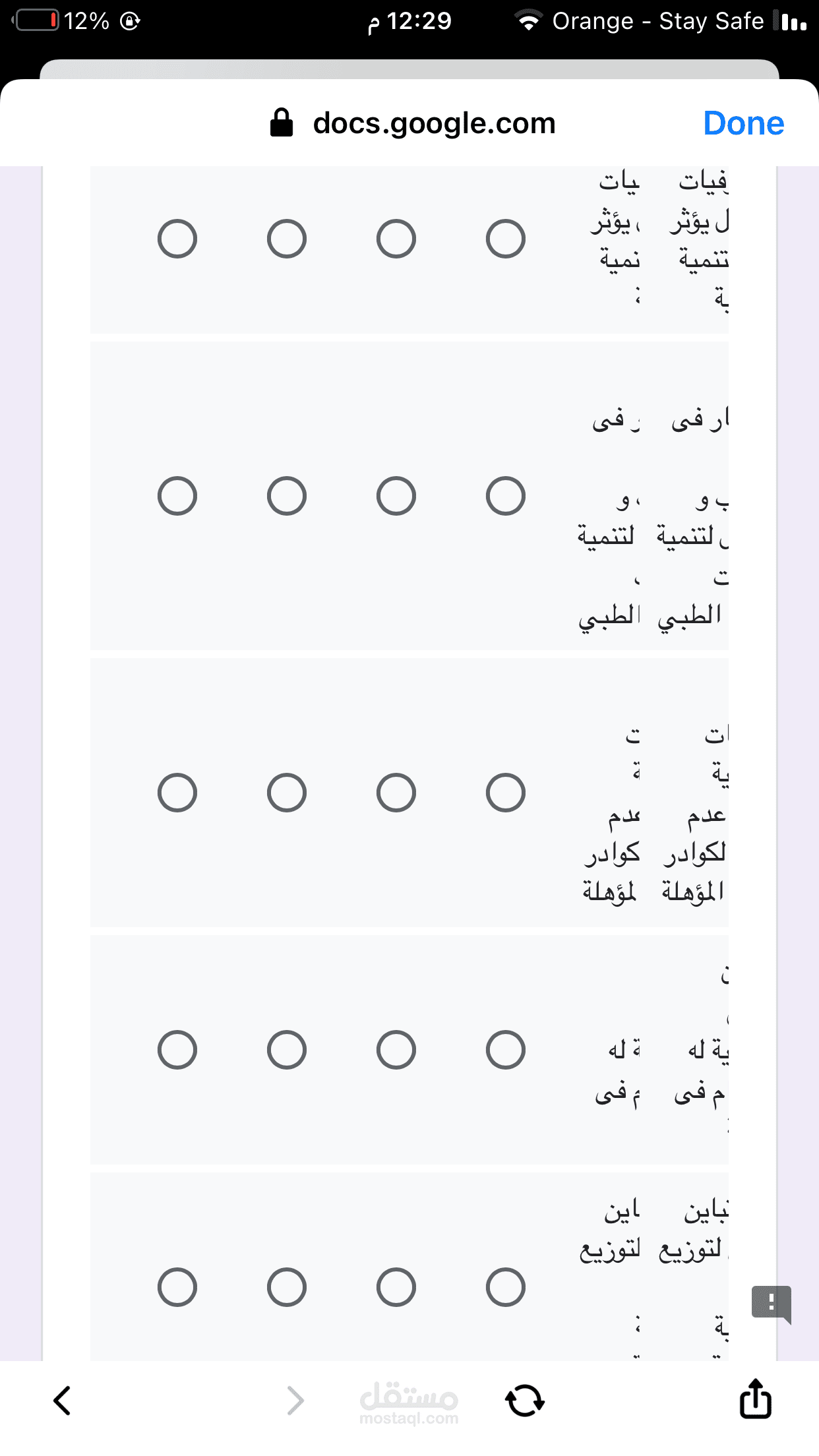Screen dimensions: 819x1456
Task: Tap the browser back arrow
Action: click(x=62, y=1401)
